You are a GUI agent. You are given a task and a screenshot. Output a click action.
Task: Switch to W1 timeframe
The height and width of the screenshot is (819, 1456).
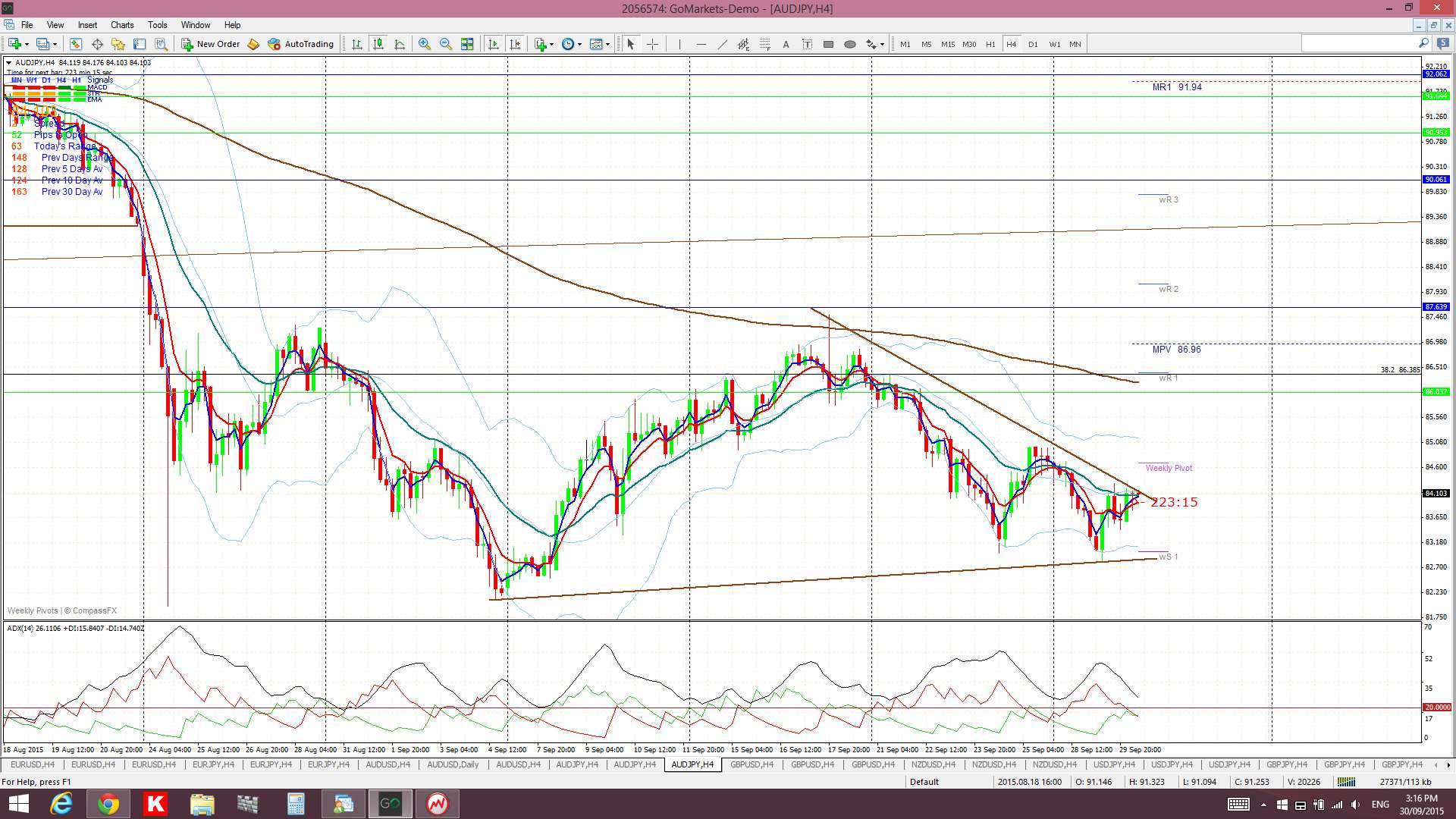click(x=1055, y=44)
